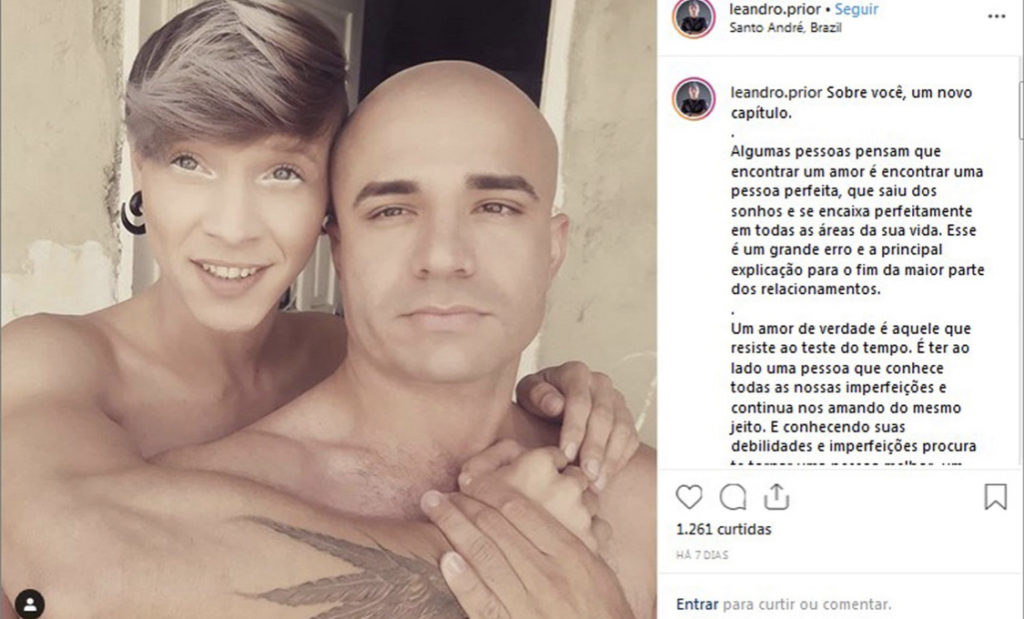This screenshot has height=619, width=1024.
Task: Open the Santo André, Brazil location link
Action: pos(785,28)
